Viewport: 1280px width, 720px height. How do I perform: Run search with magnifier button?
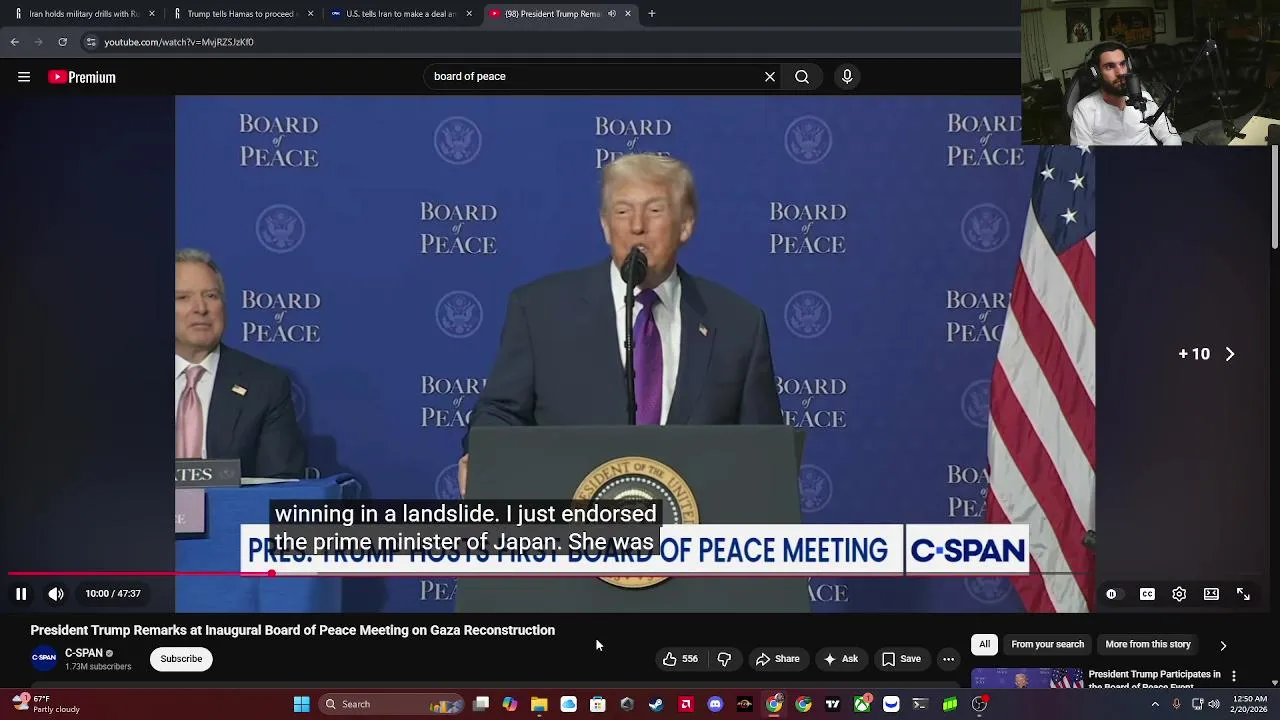[x=802, y=76]
